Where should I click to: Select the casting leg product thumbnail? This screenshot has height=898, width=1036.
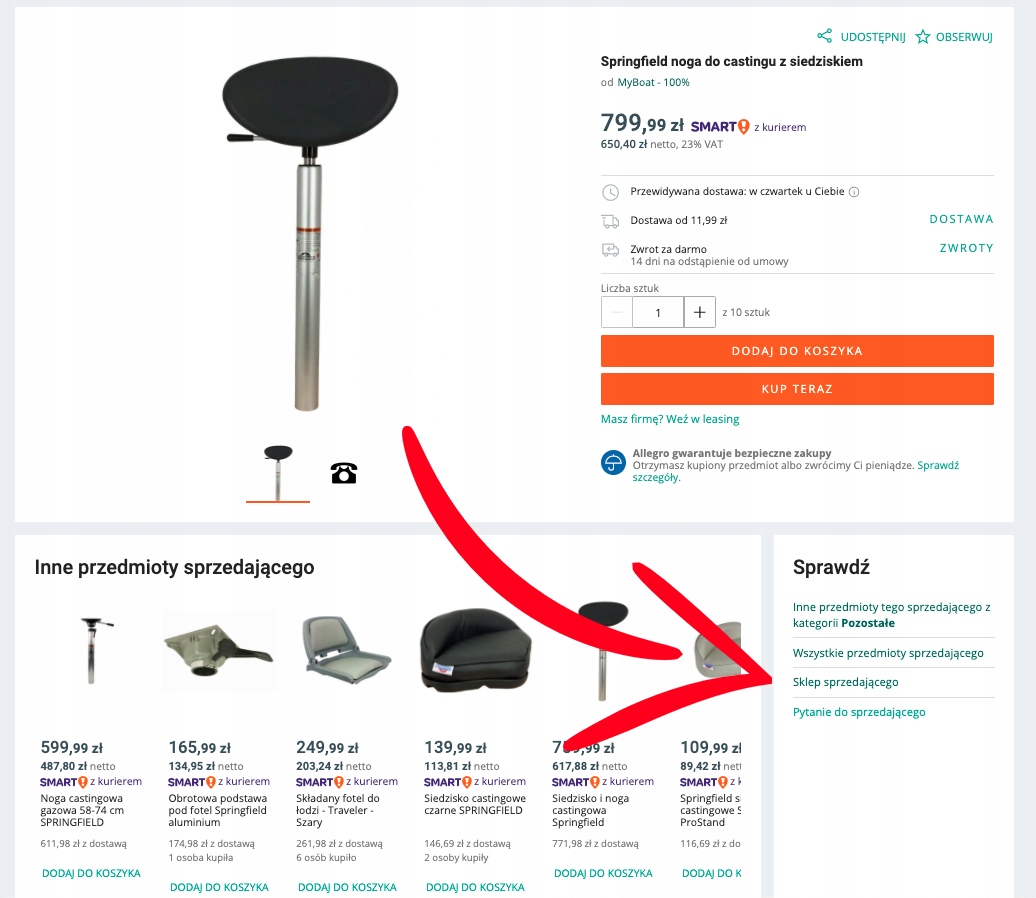click(x=278, y=472)
